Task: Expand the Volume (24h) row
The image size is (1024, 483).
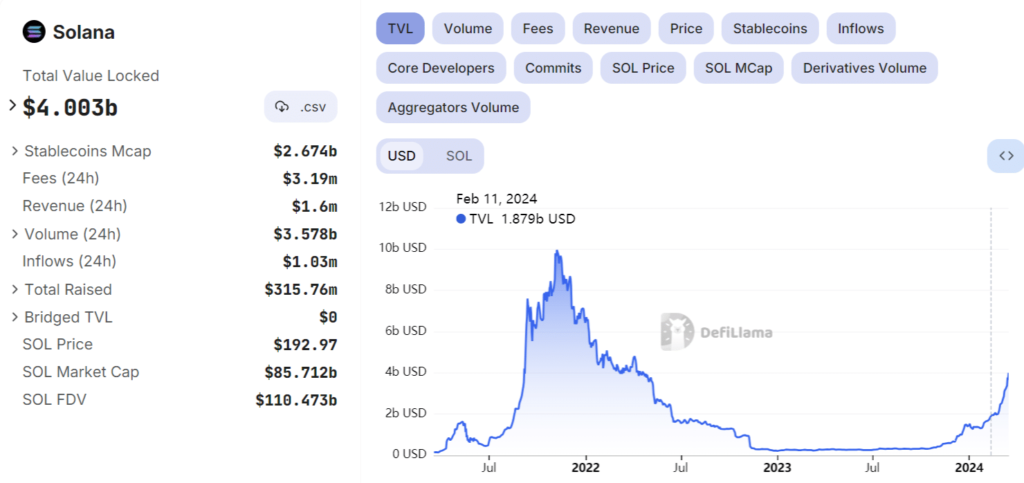Action: pyautogui.click(x=15, y=234)
